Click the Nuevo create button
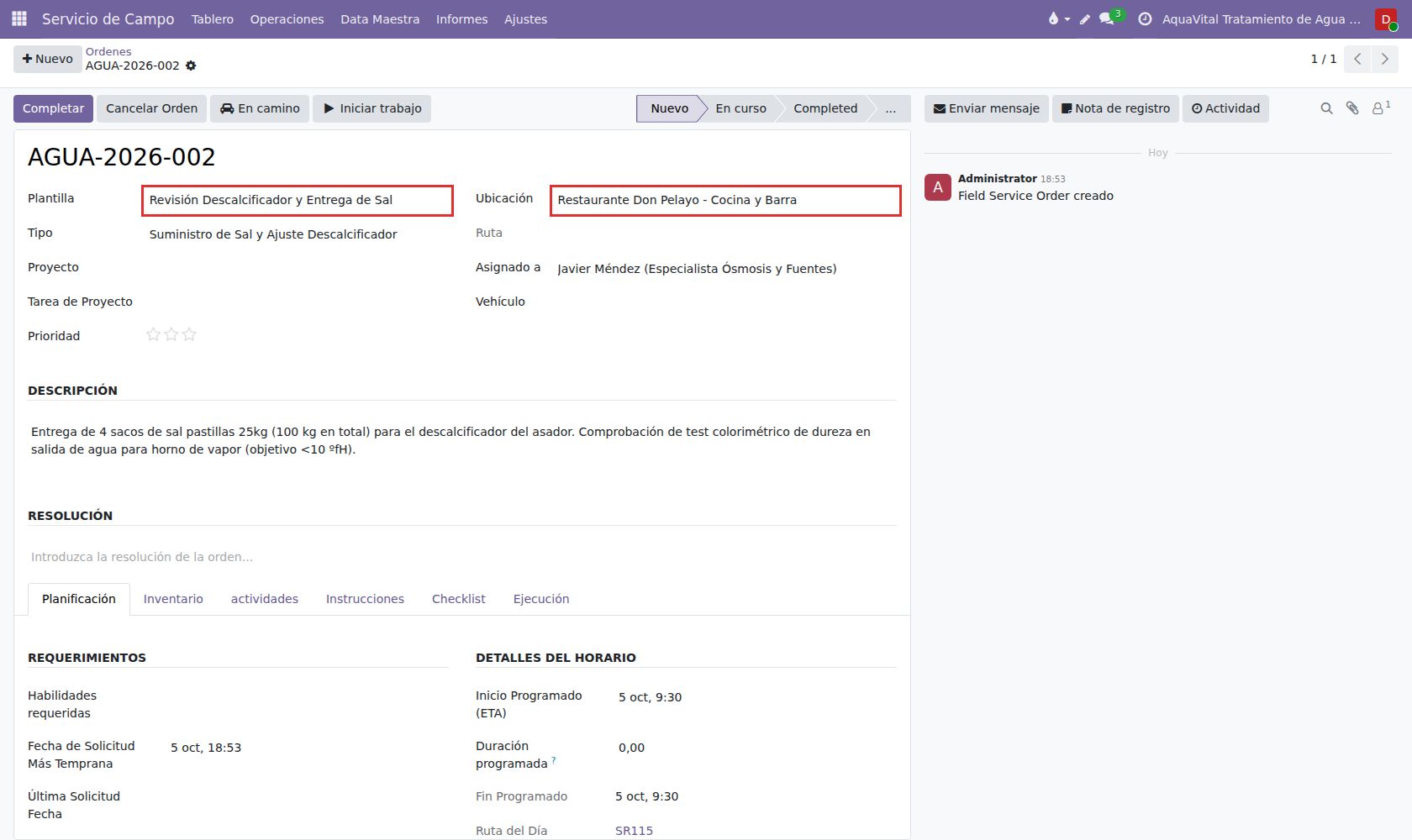The image size is (1412, 840). point(48,59)
